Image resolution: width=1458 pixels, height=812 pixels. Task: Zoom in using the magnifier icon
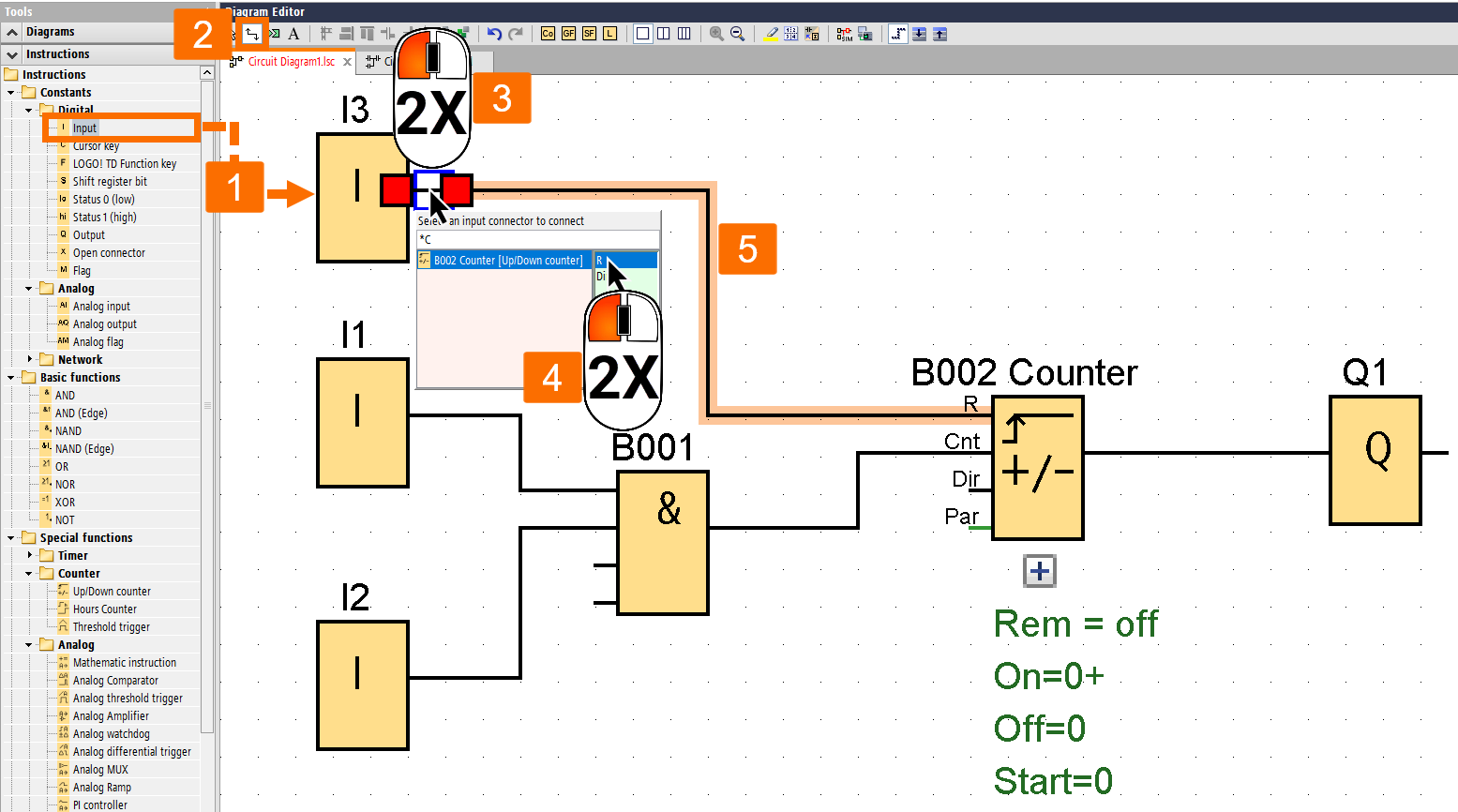pos(717,33)
